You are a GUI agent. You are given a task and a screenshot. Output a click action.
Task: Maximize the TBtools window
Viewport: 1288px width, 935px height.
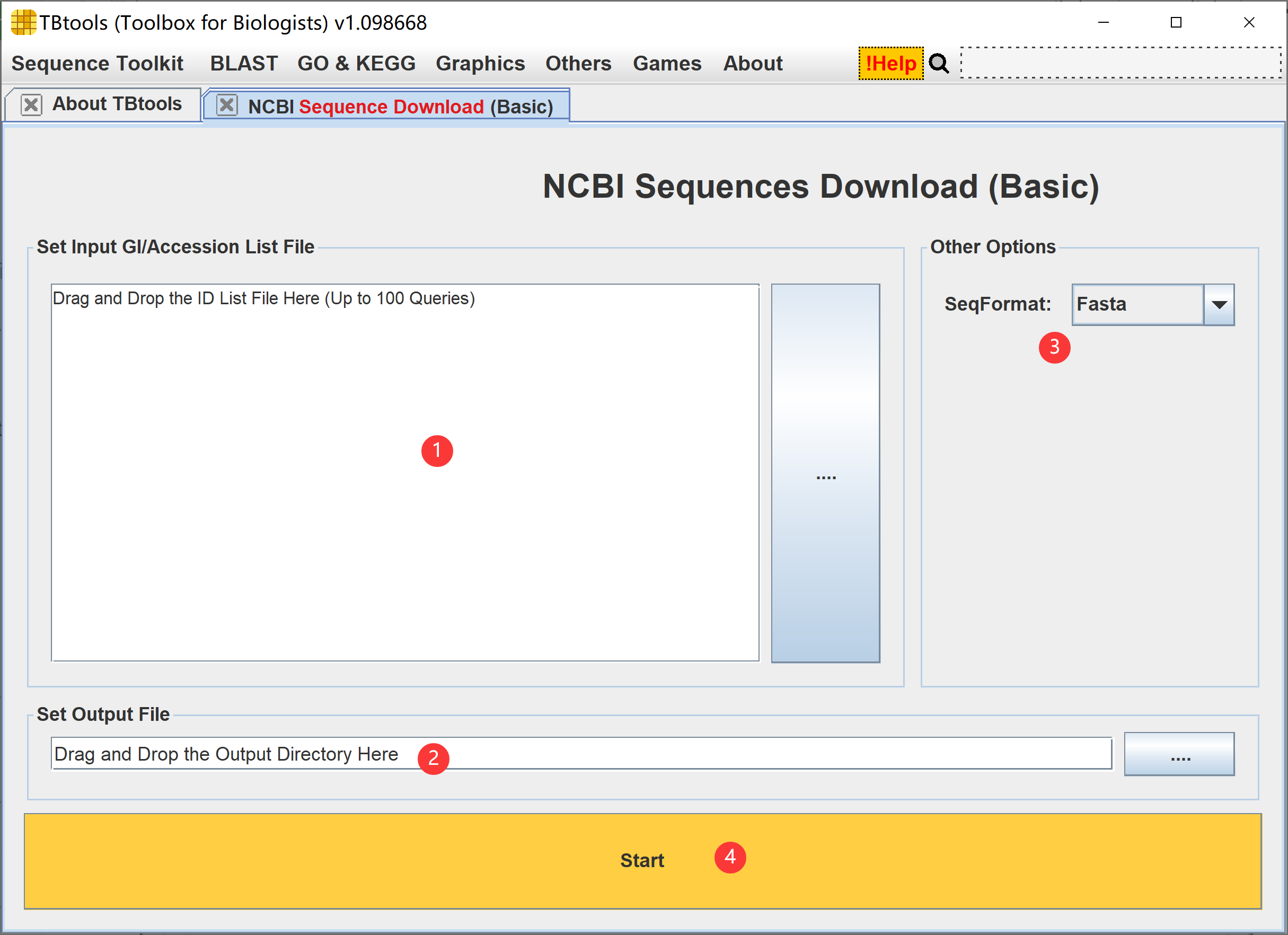point(1176,22)
